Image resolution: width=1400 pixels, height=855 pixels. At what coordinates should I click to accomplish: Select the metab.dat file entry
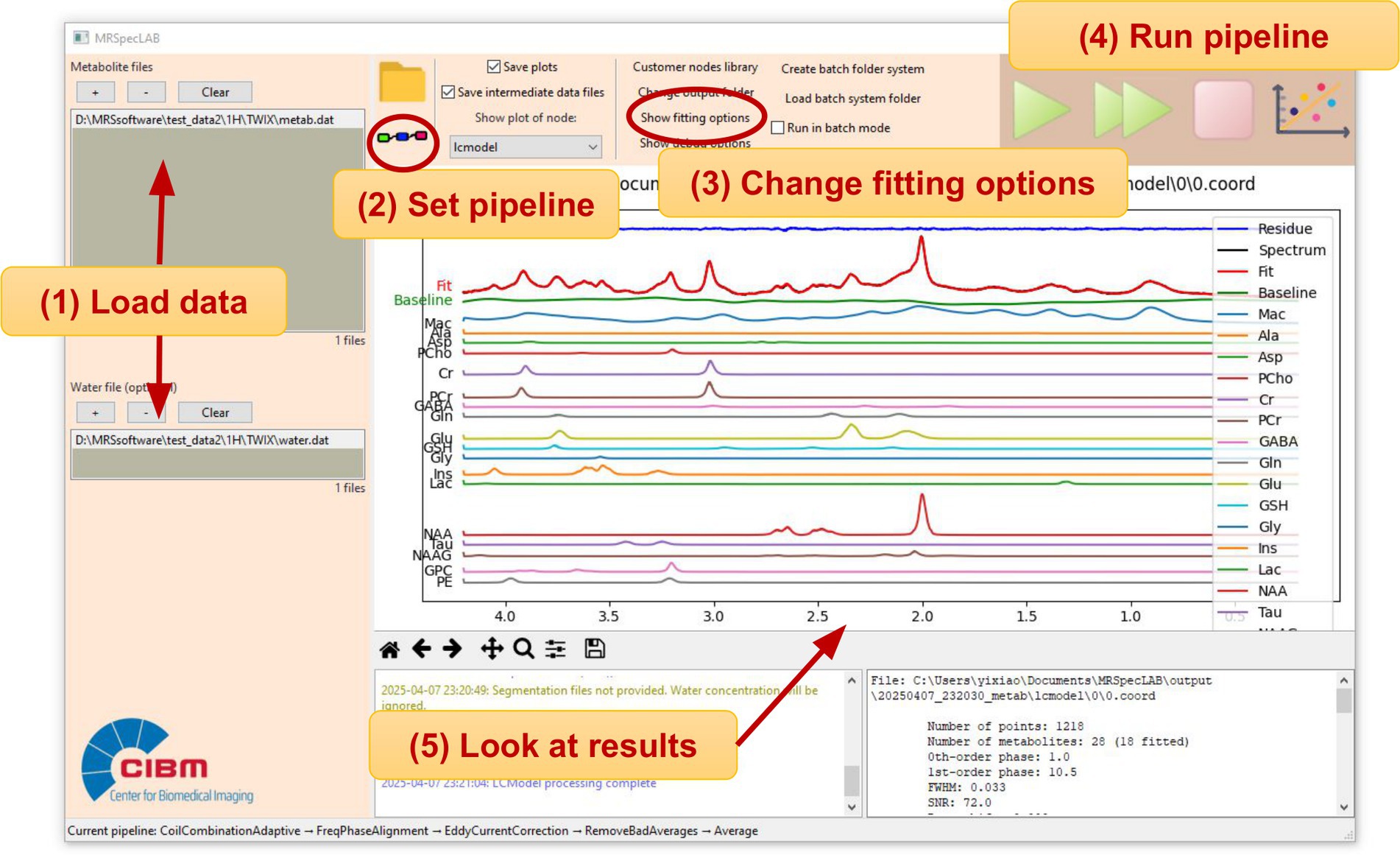coord(218,119)
